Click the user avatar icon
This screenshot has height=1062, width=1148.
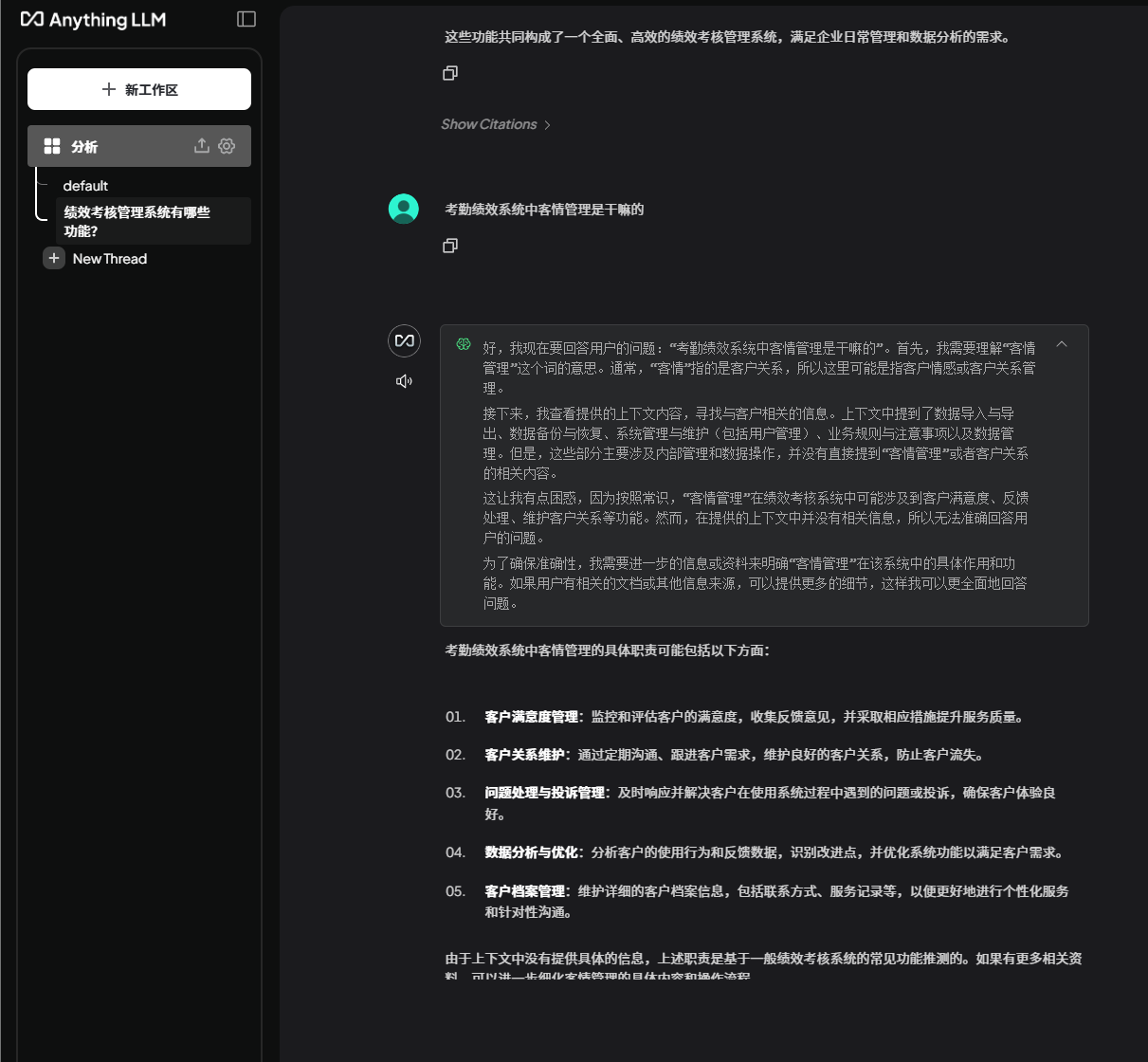pyautogui.click(x=404, y=209)
